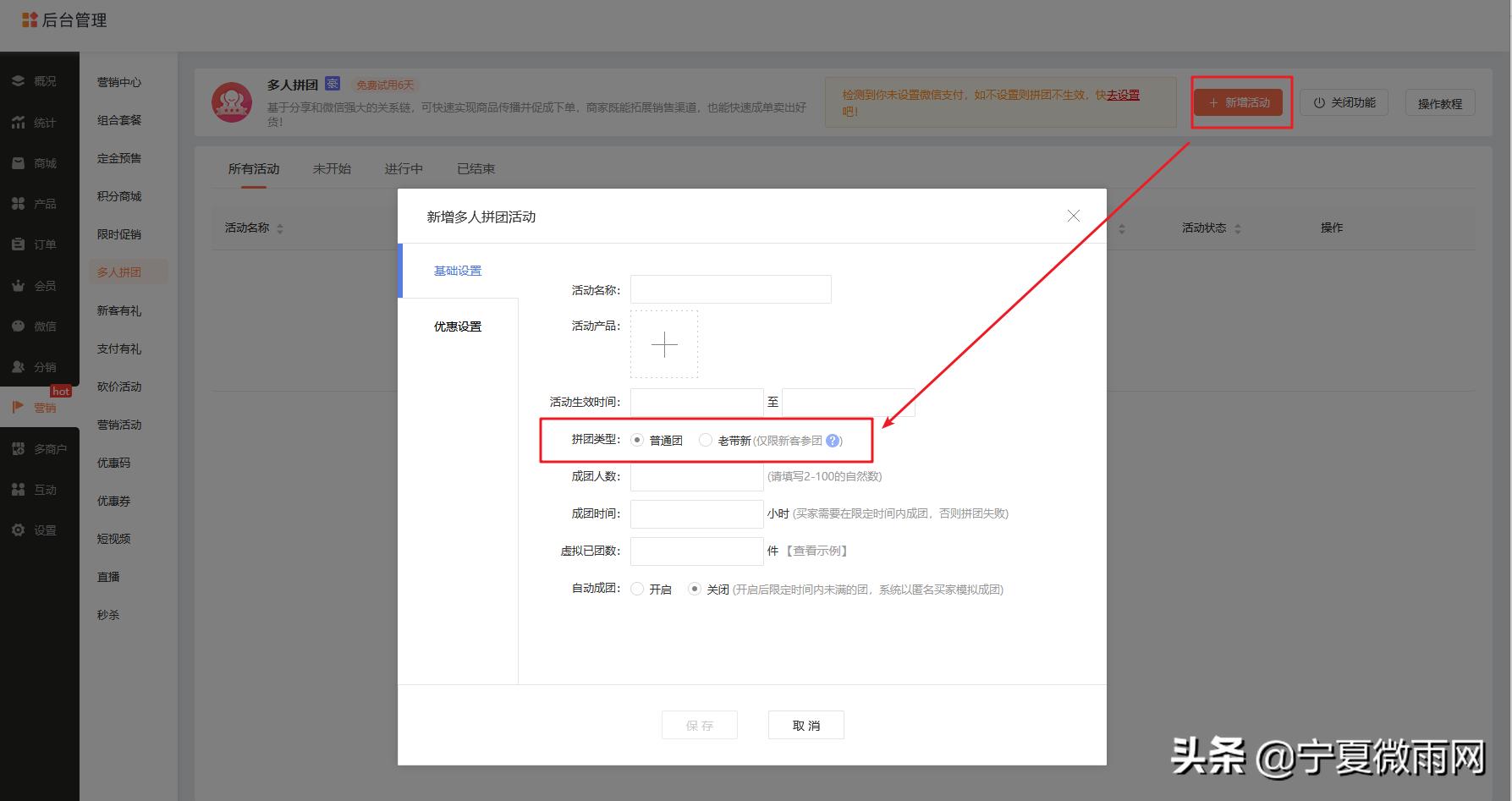
Task: Open the help icon beside 老带新
Action: coord(833,440)
